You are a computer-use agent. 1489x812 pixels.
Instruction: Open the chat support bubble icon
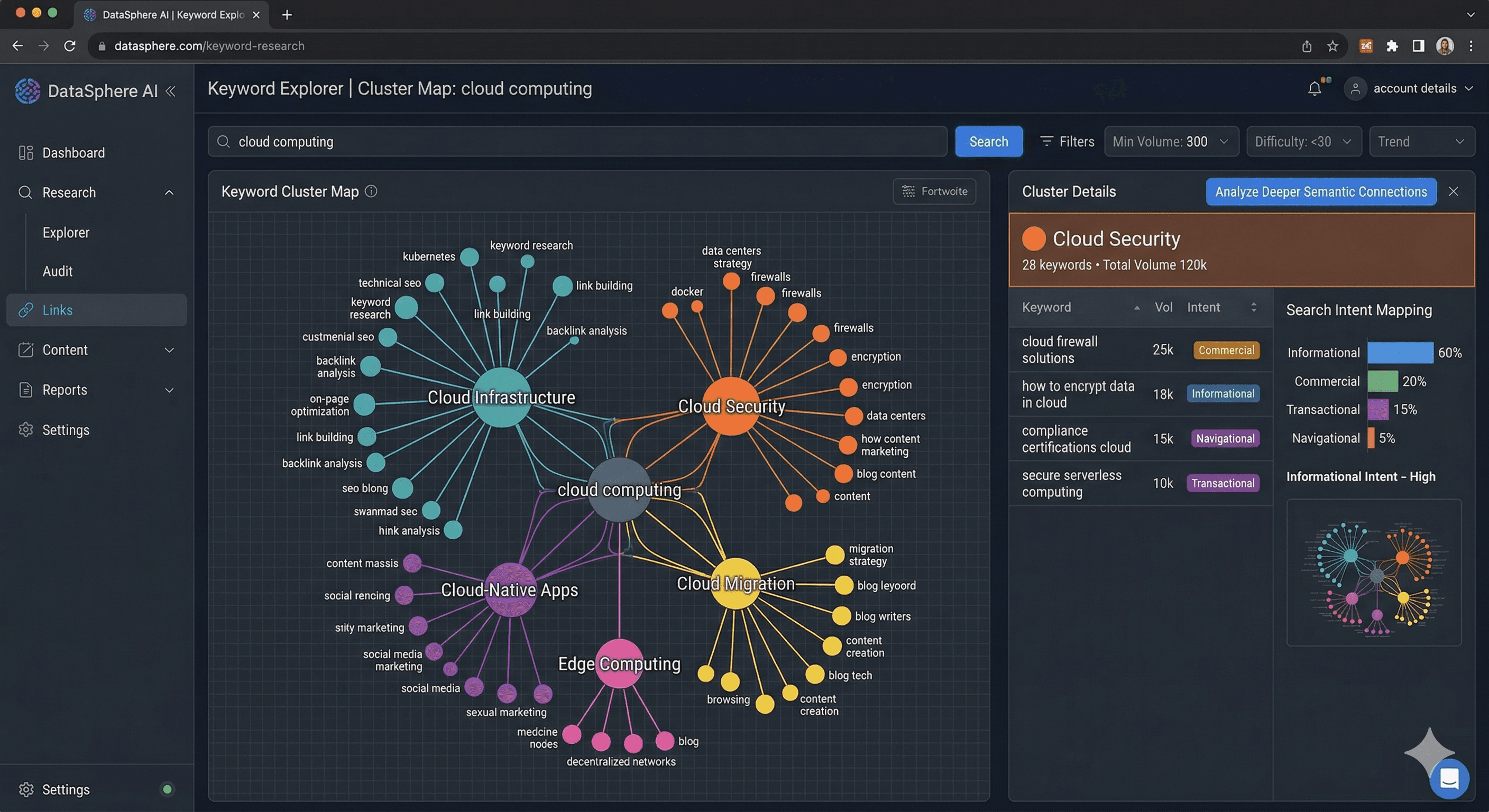(x=1448, y=779)
